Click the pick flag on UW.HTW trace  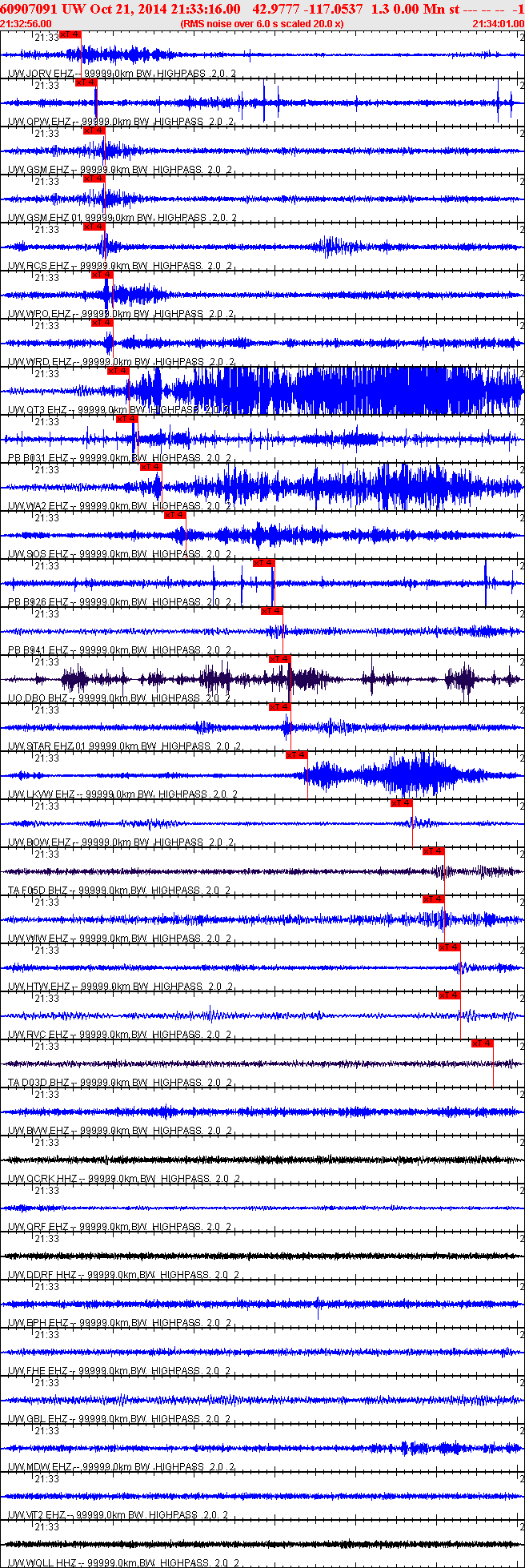450,947
